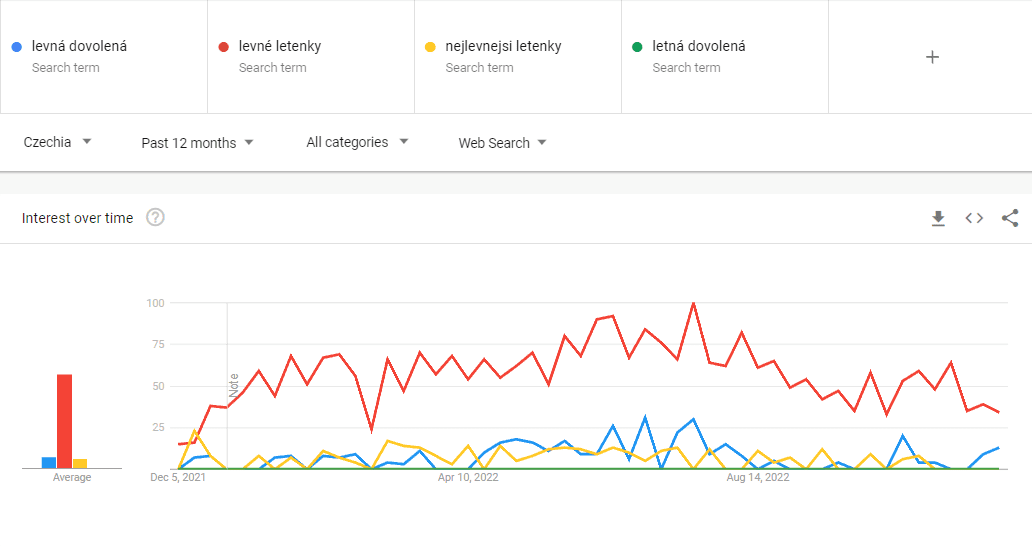
Task: Select the nejlevnejsi letenky term box
Action: pos(518,57)
